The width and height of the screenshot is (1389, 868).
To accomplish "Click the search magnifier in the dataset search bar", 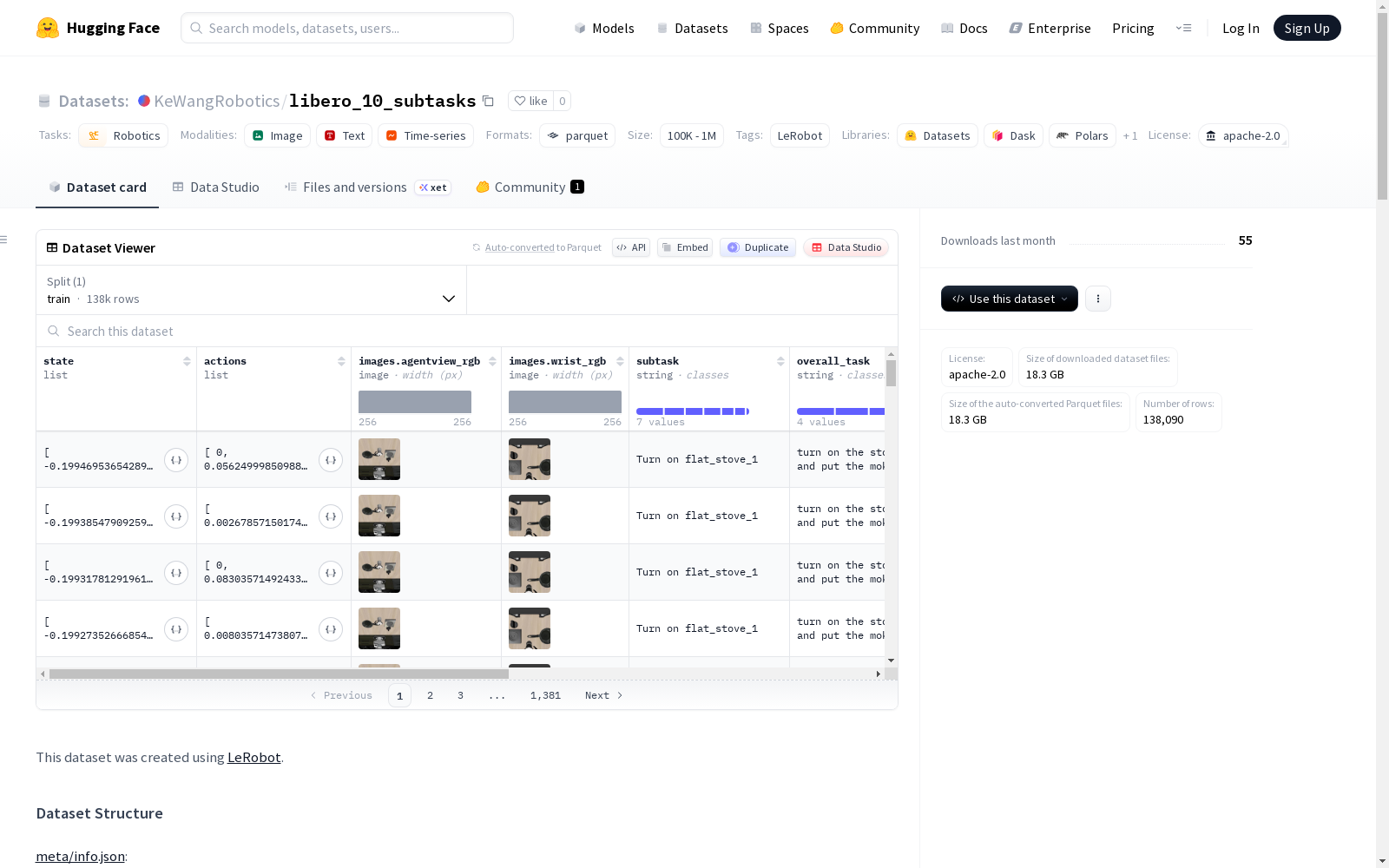I will point(54,332).
